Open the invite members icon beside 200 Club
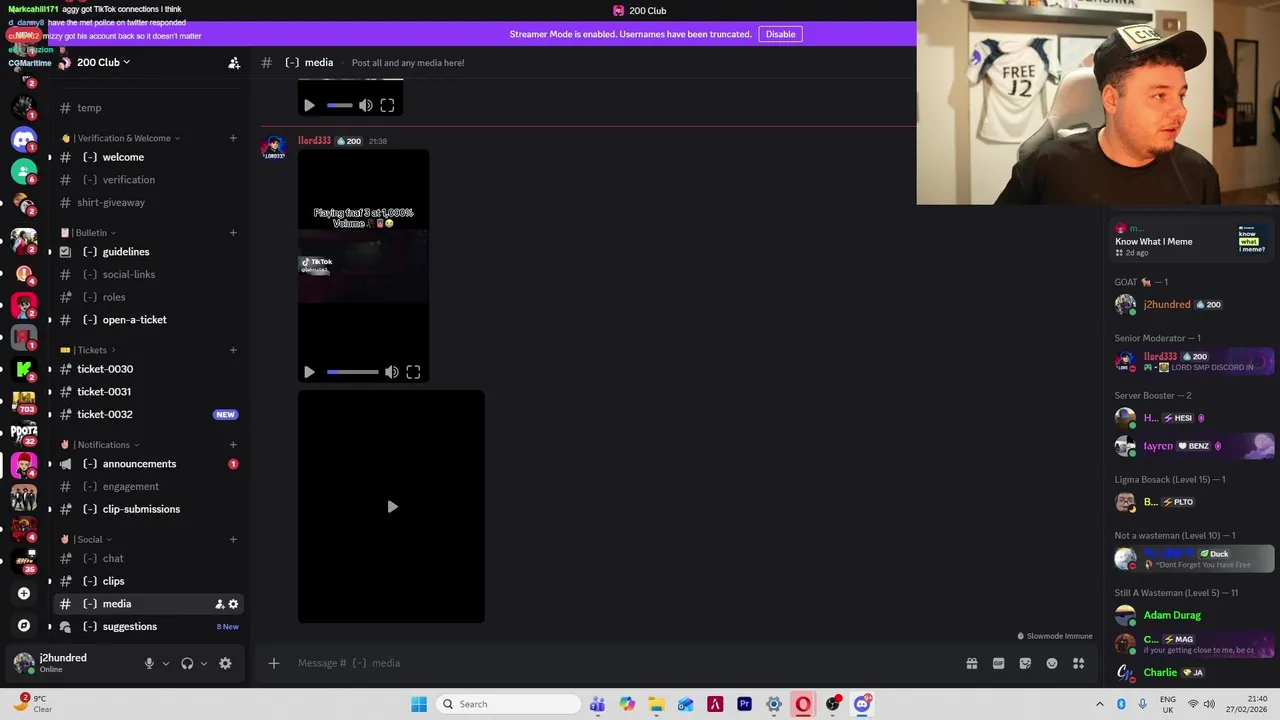1280x720 pixels. click(x=234, y=63)
